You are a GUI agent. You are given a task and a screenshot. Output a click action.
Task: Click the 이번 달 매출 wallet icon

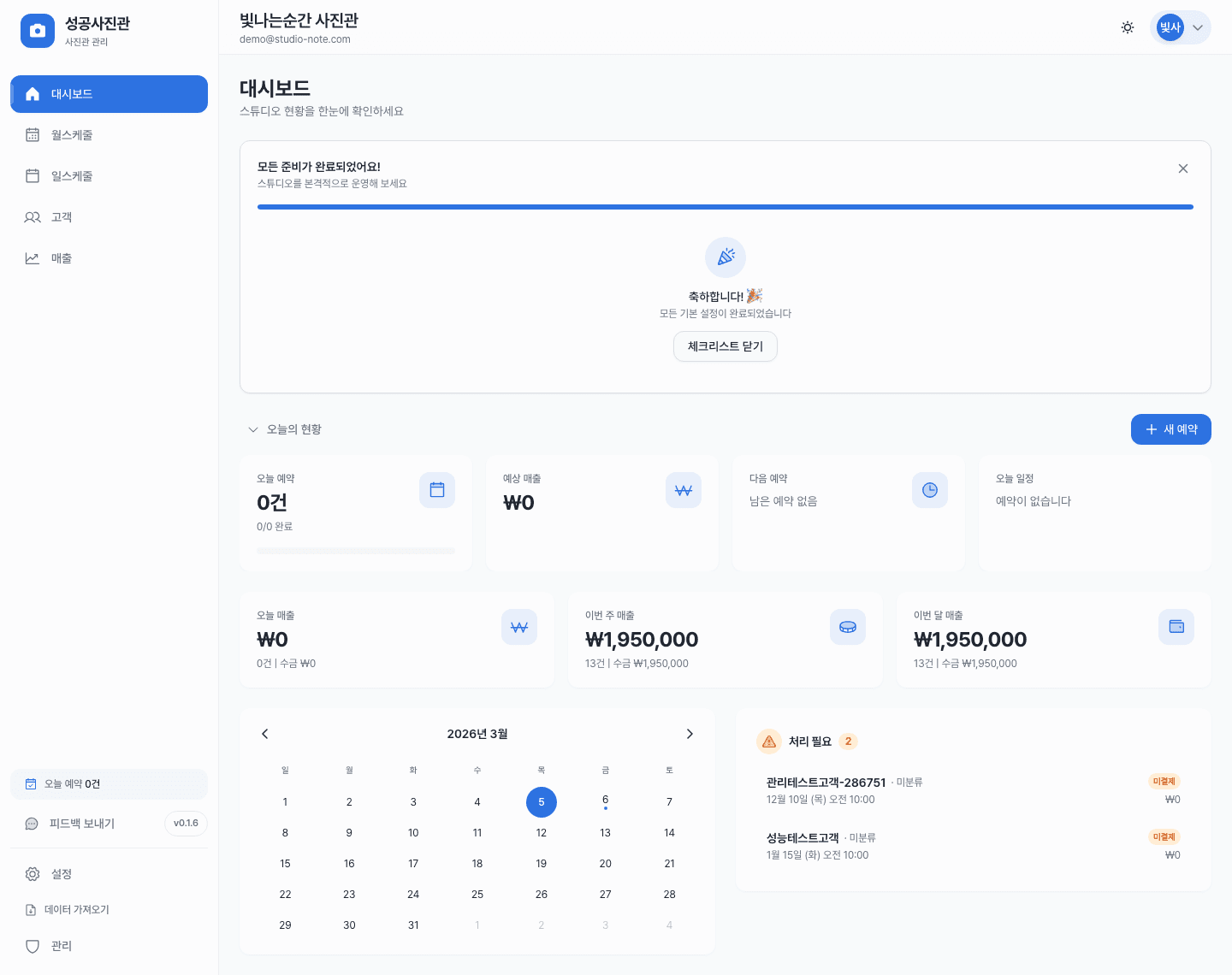(1176, 627)
